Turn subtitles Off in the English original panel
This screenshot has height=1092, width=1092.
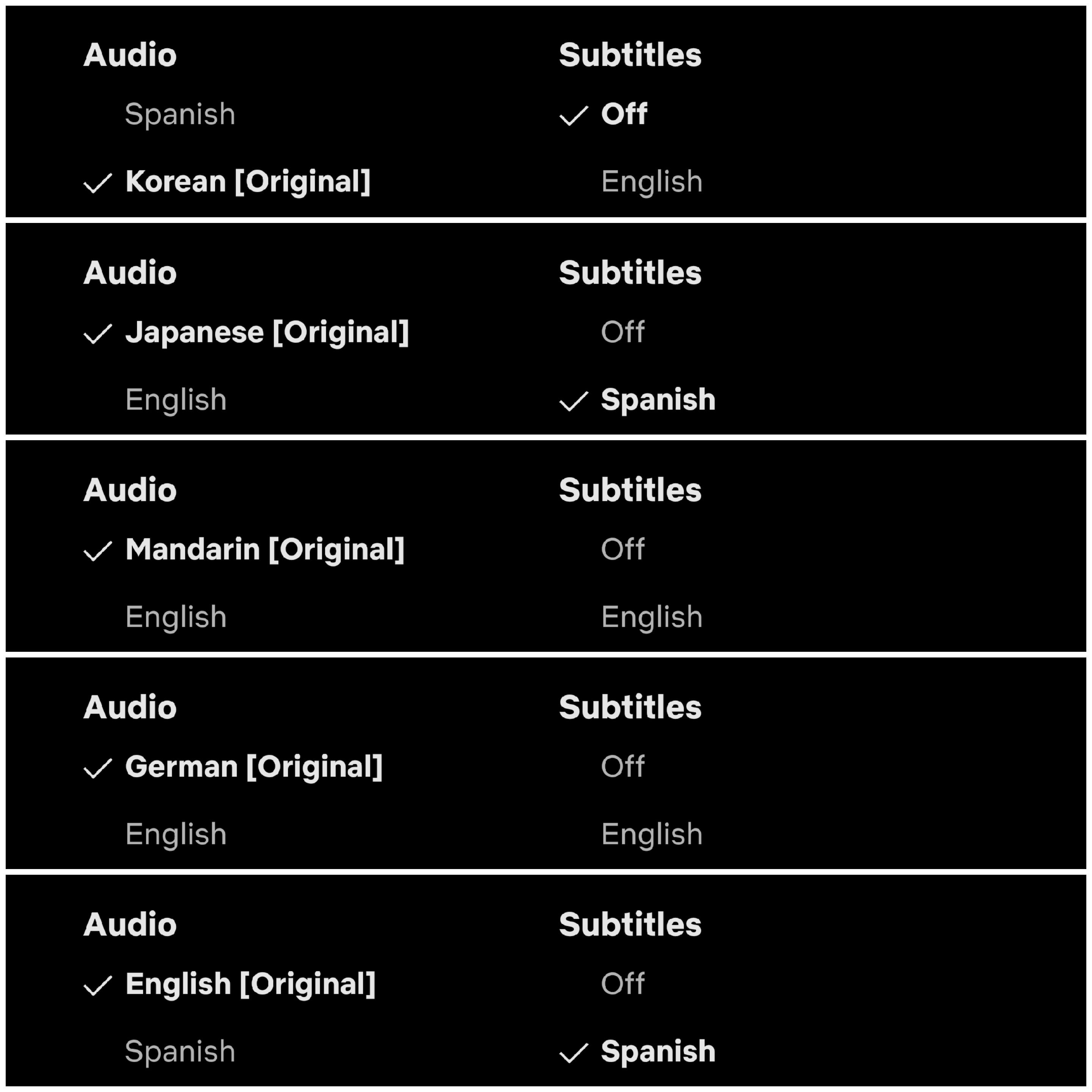[622, 984]
